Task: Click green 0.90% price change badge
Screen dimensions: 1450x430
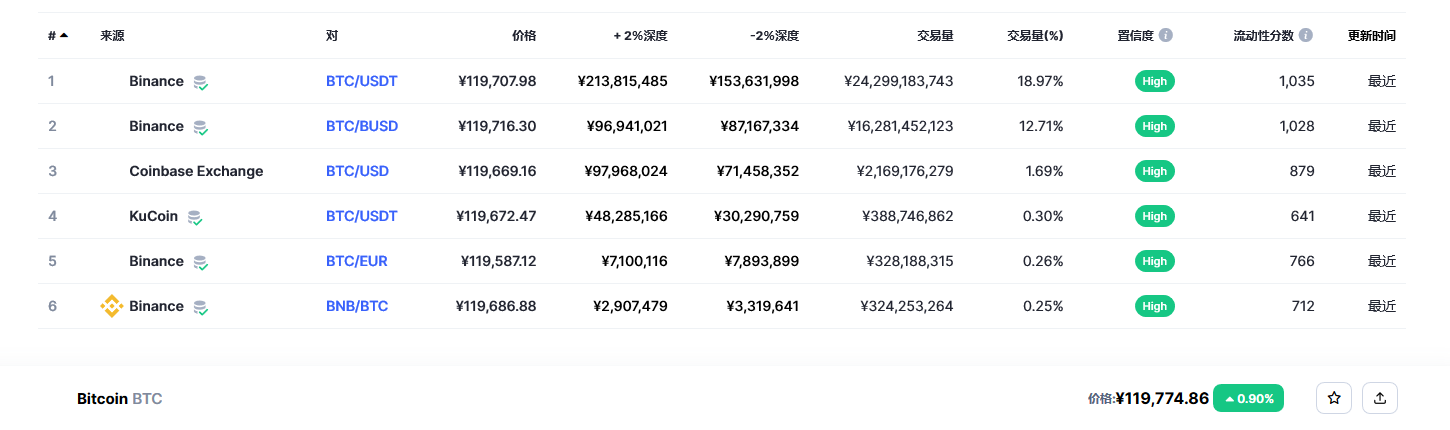Action: coord(1248,398)
